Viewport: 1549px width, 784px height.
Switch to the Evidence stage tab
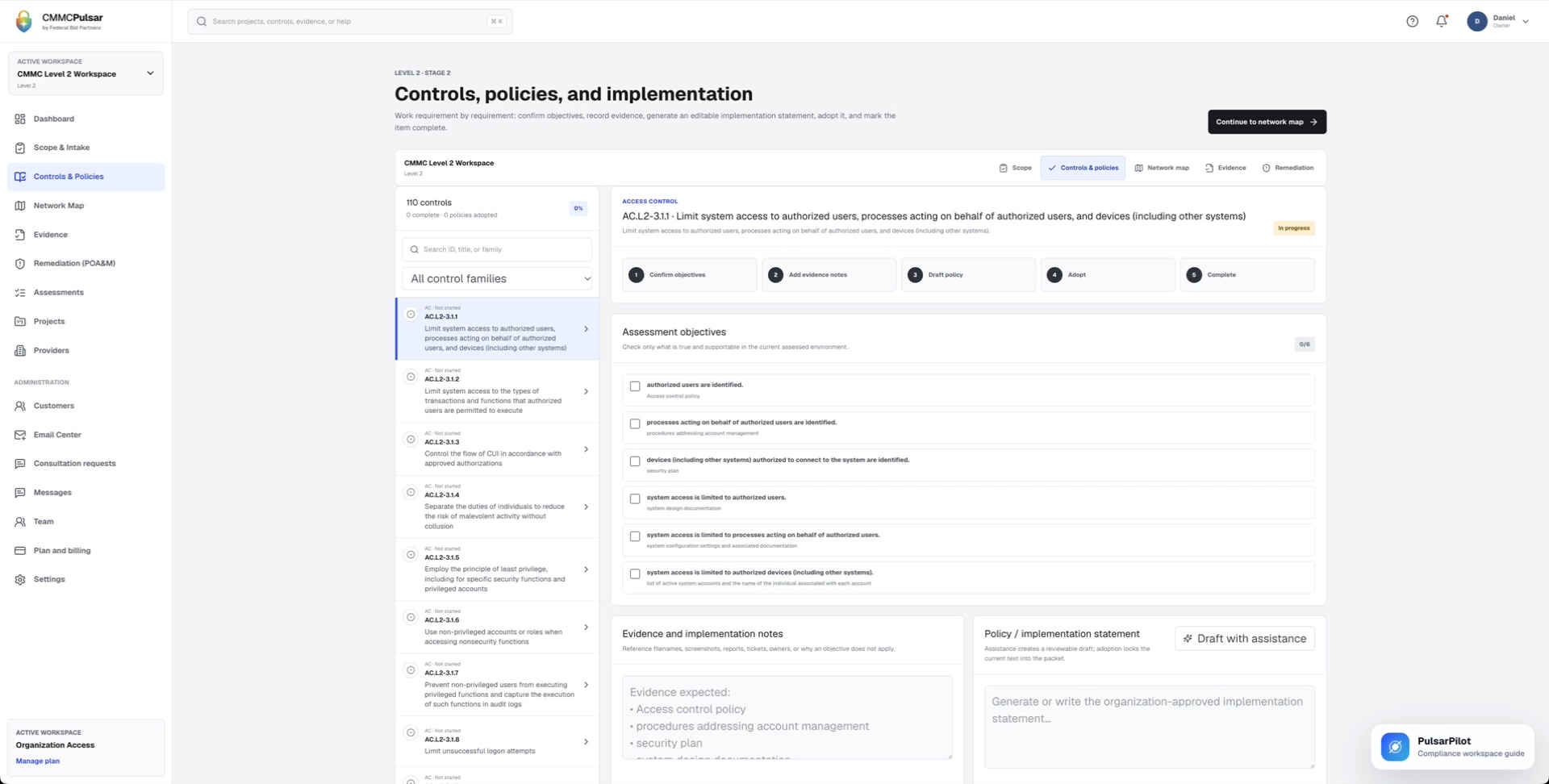pyautogui.click(x=1225, y=168)
